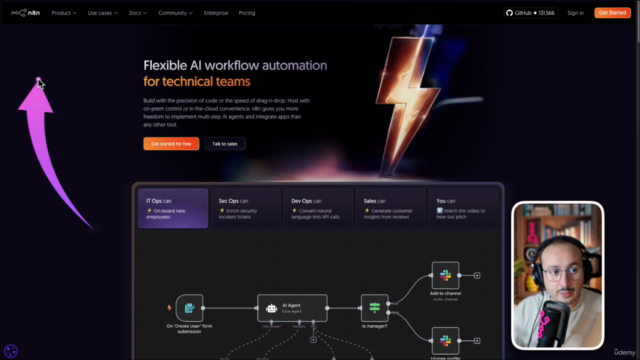The image size is (640, 360).
Task: Click the GitHub octocat icon
Action: pos(509,13)
